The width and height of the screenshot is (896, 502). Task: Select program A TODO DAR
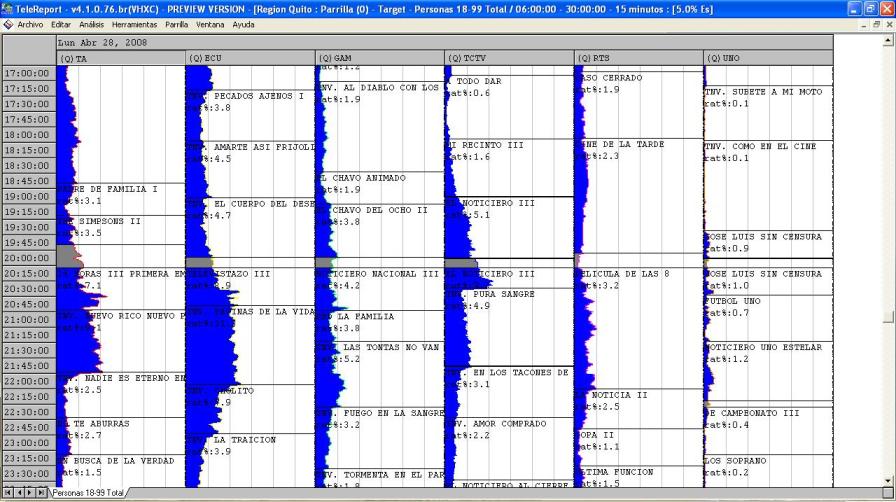[475, 81]
